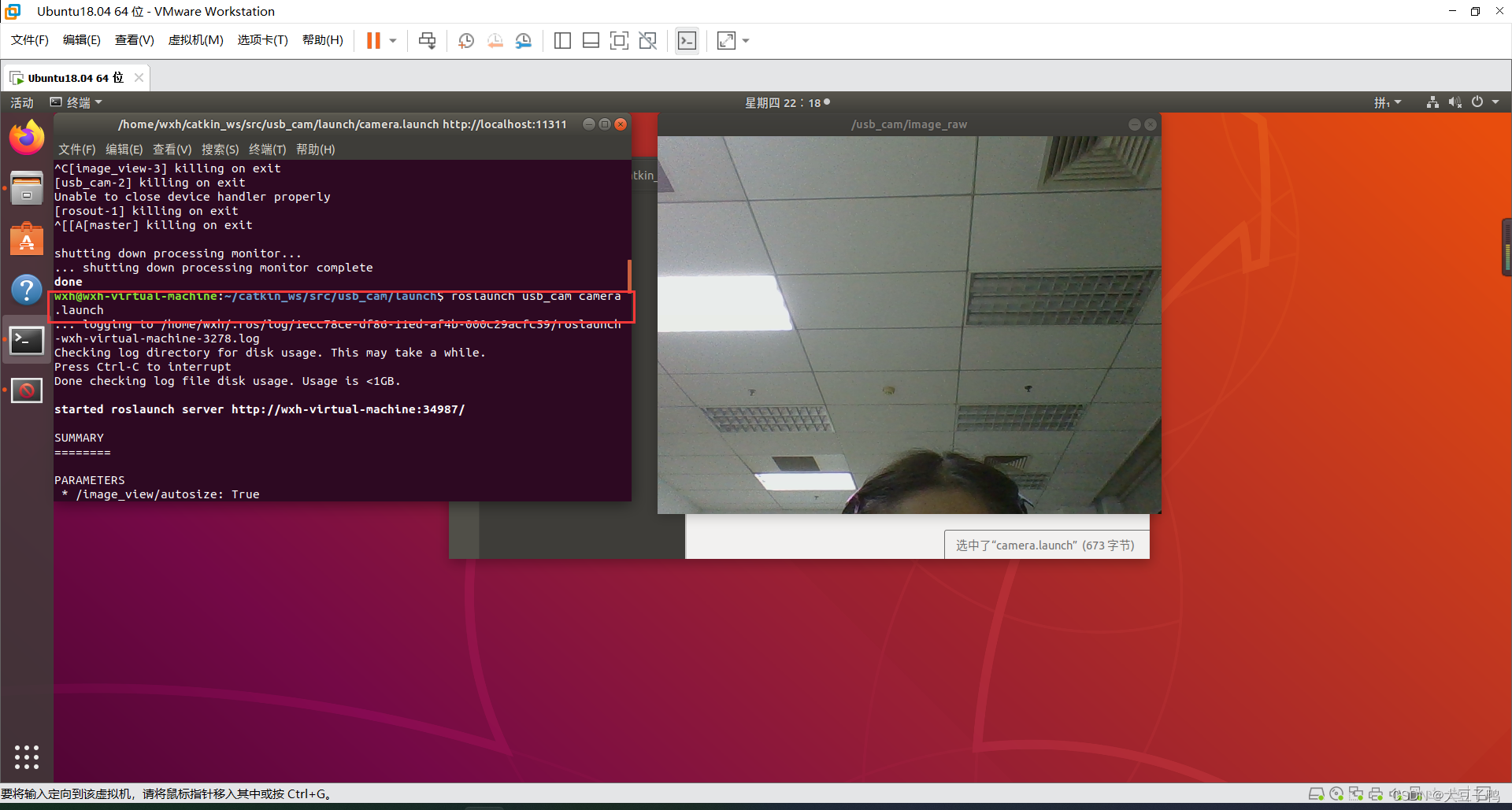This screenshot has height=810, width=1512.
Task: Open VMware 文件(F) menu
Action: [30, 40]
